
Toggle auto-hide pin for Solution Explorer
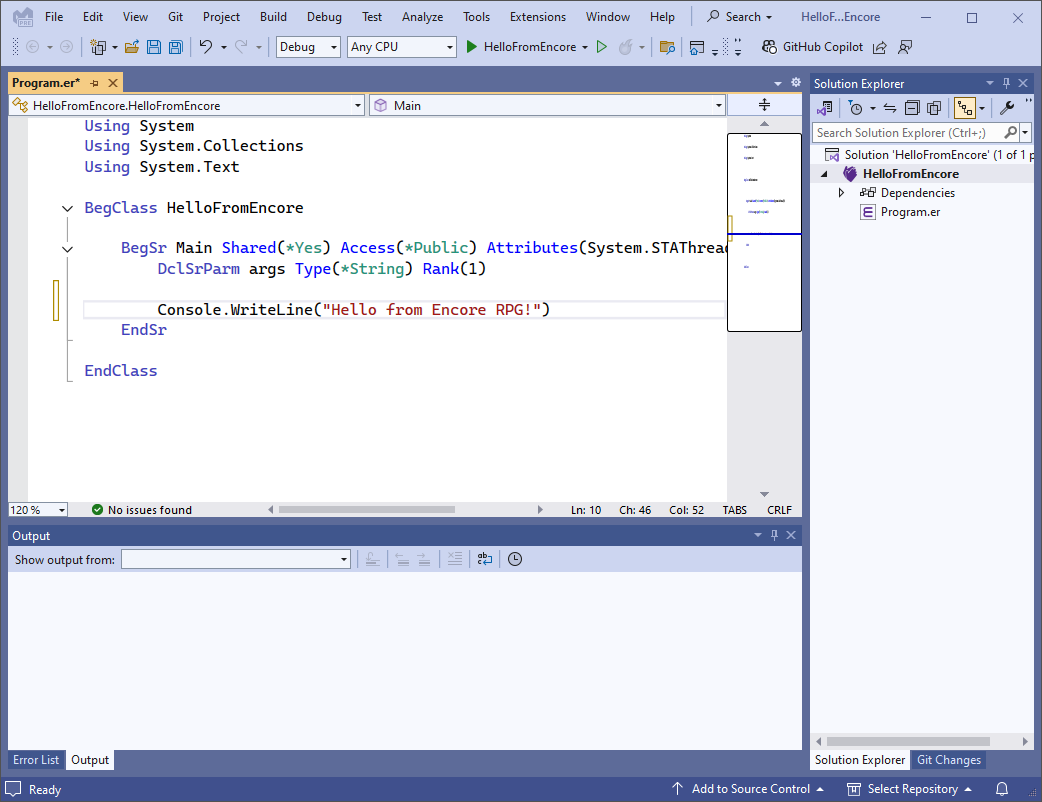click(1006, 83)
